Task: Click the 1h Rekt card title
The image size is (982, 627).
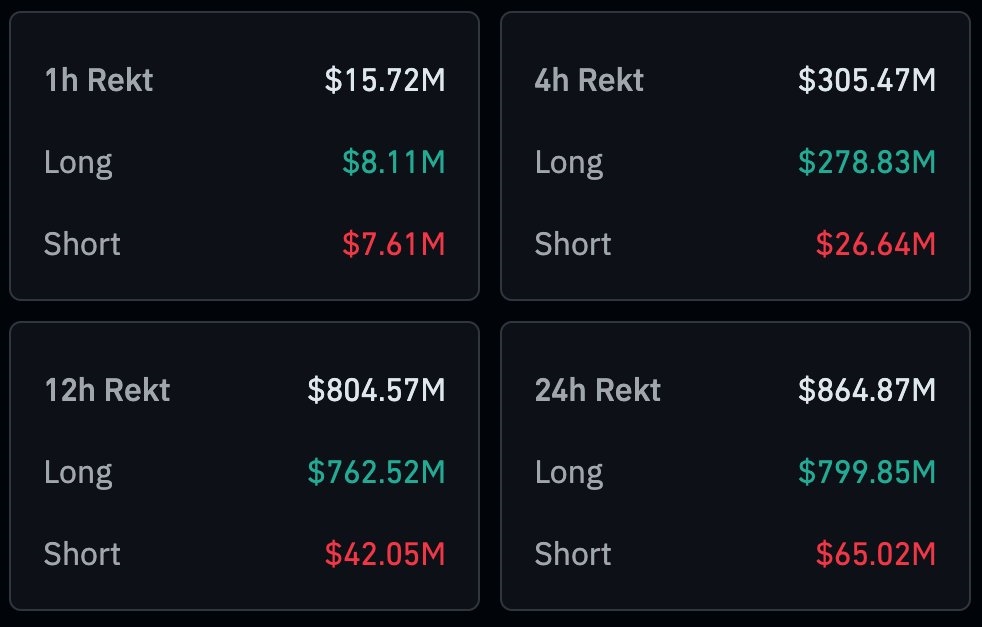Action: 99,80
